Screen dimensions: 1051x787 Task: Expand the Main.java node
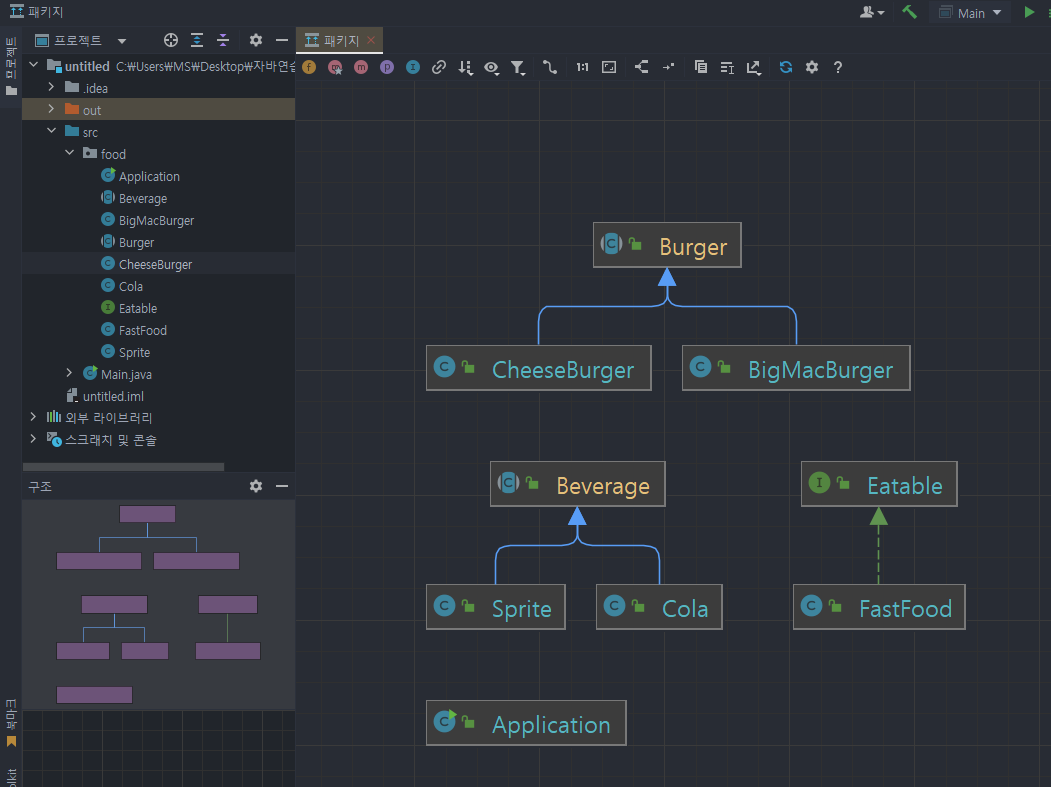70,373
